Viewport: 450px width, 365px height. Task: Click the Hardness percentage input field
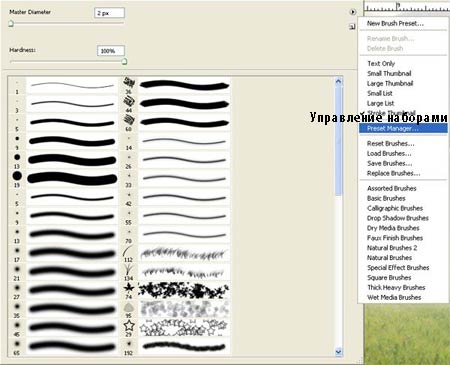111,51
